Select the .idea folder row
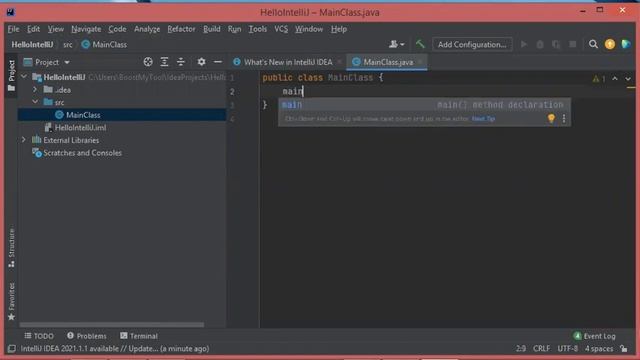The image size is (640, 360). tap(122, 89)
